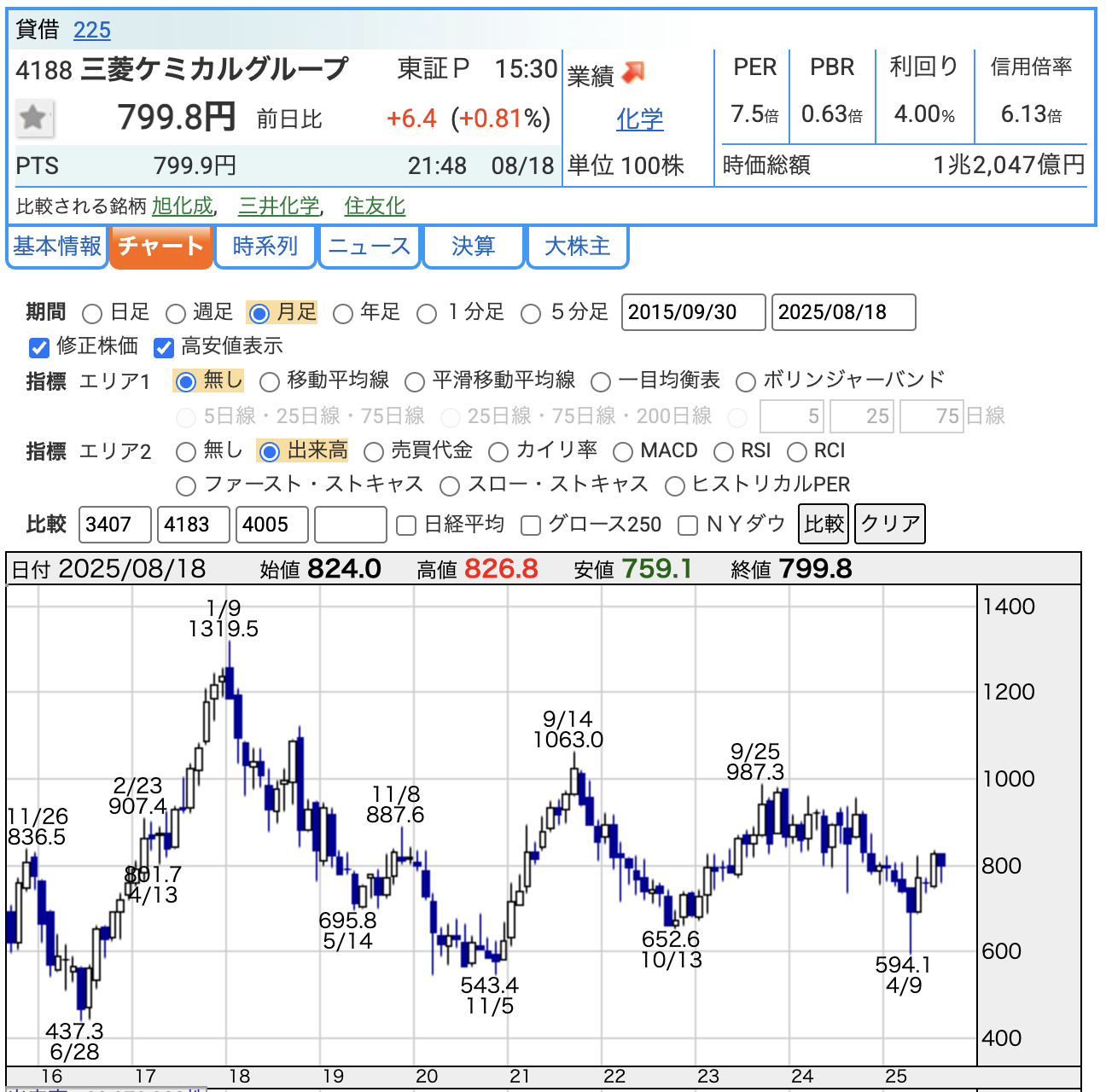Click the comparison code field 4005

click(272, 525)
